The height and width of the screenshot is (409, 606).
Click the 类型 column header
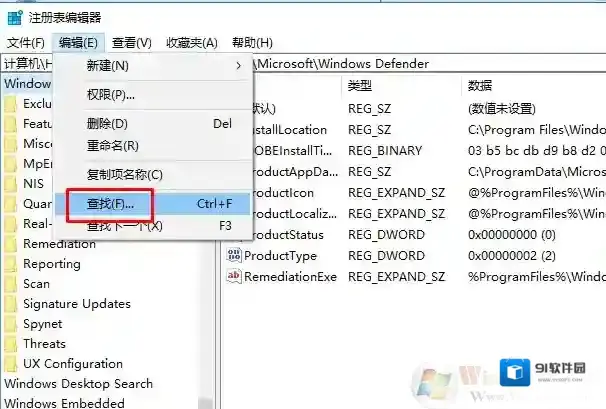tap(360, 86)
